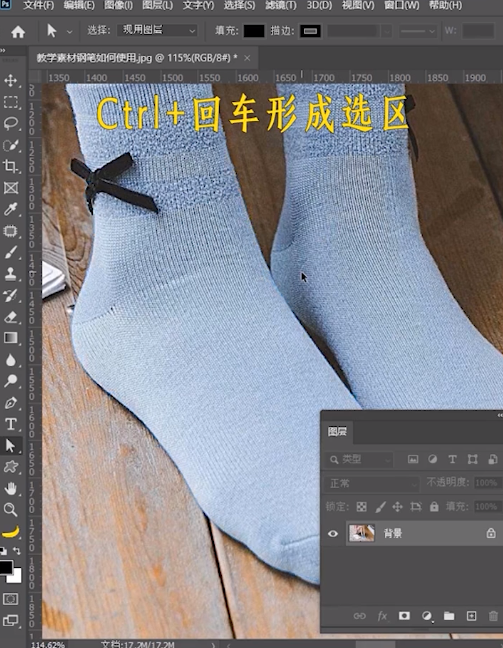503x648 pixels.
Task: Open the 编辑(E) menu
Action: coord(79,5)
